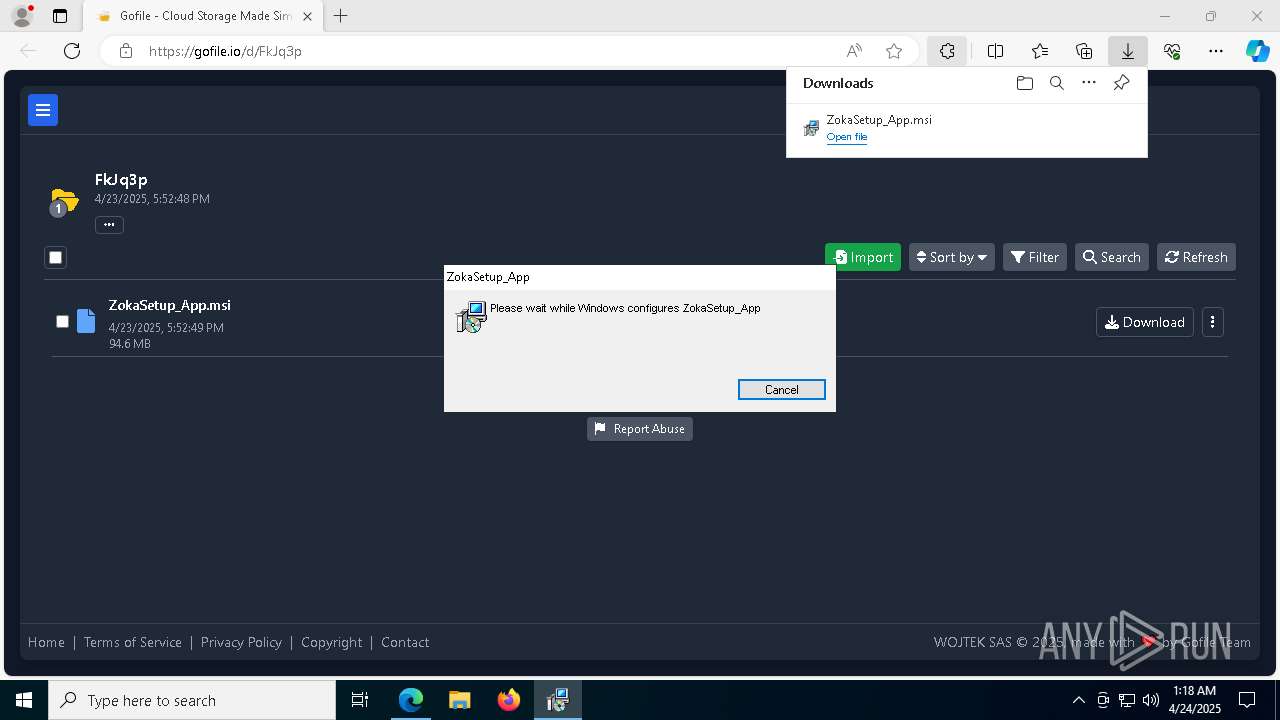1280x720 pixels.
Task: Pin the Downloads panel
Action: [1121, 83]
